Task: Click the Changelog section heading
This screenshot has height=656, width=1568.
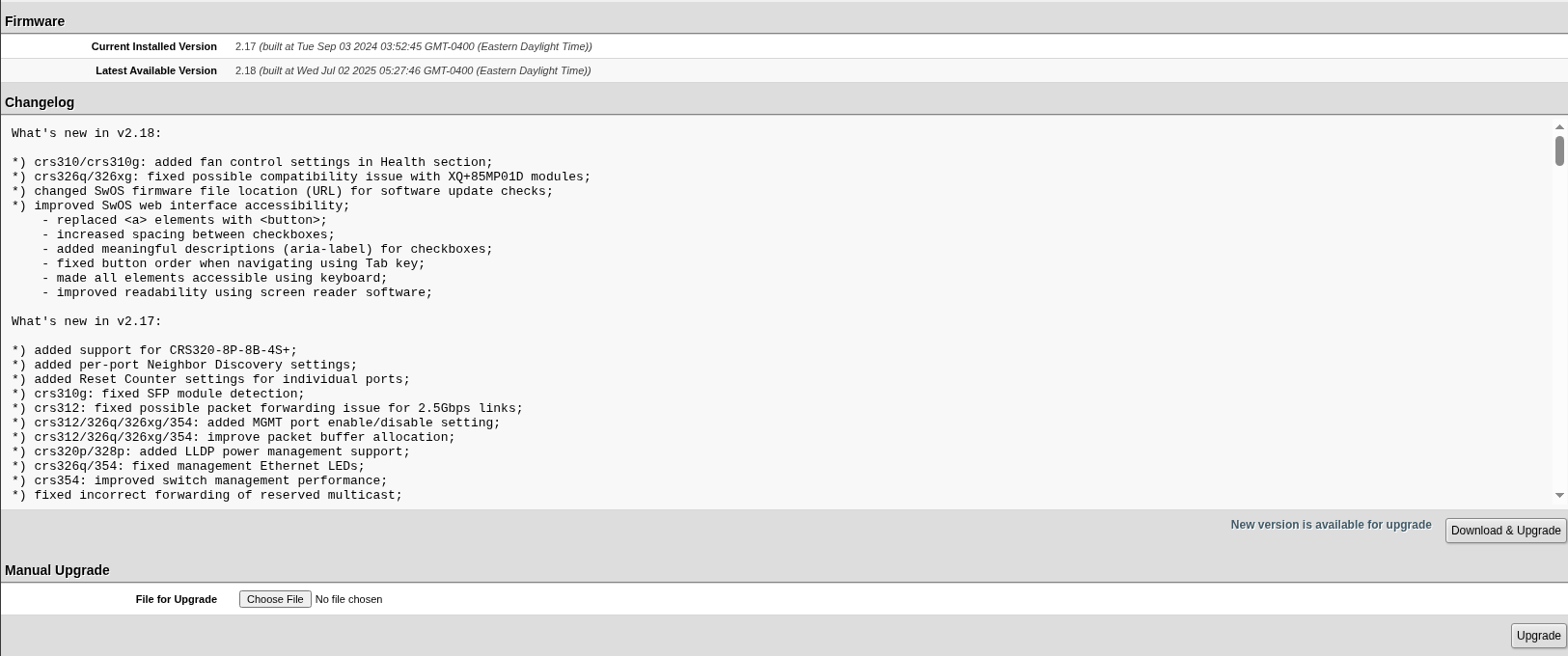Action: 40,102
